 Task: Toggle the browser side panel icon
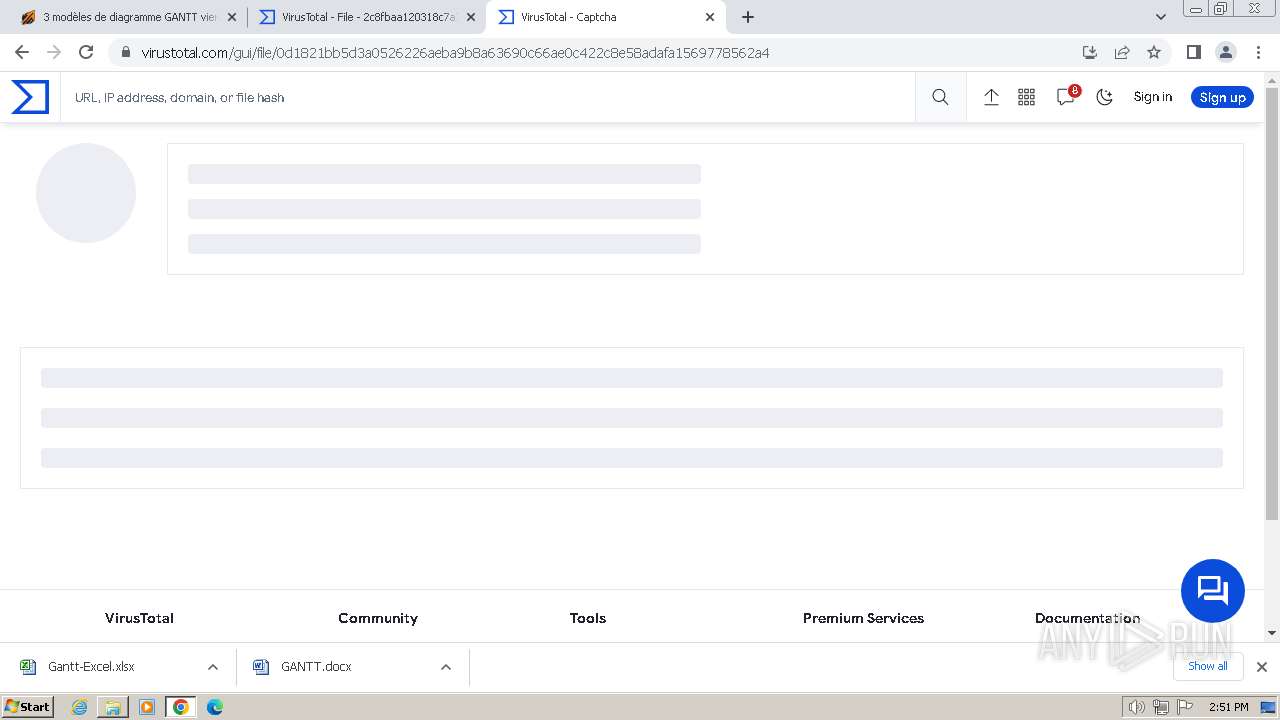(1194, 52)
